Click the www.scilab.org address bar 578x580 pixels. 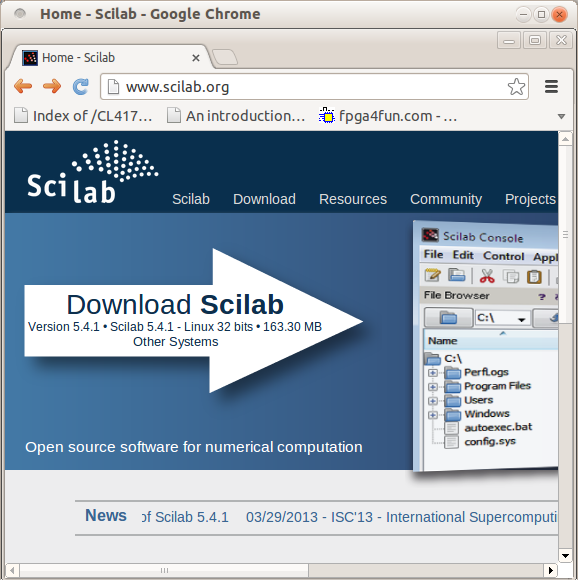314,87
